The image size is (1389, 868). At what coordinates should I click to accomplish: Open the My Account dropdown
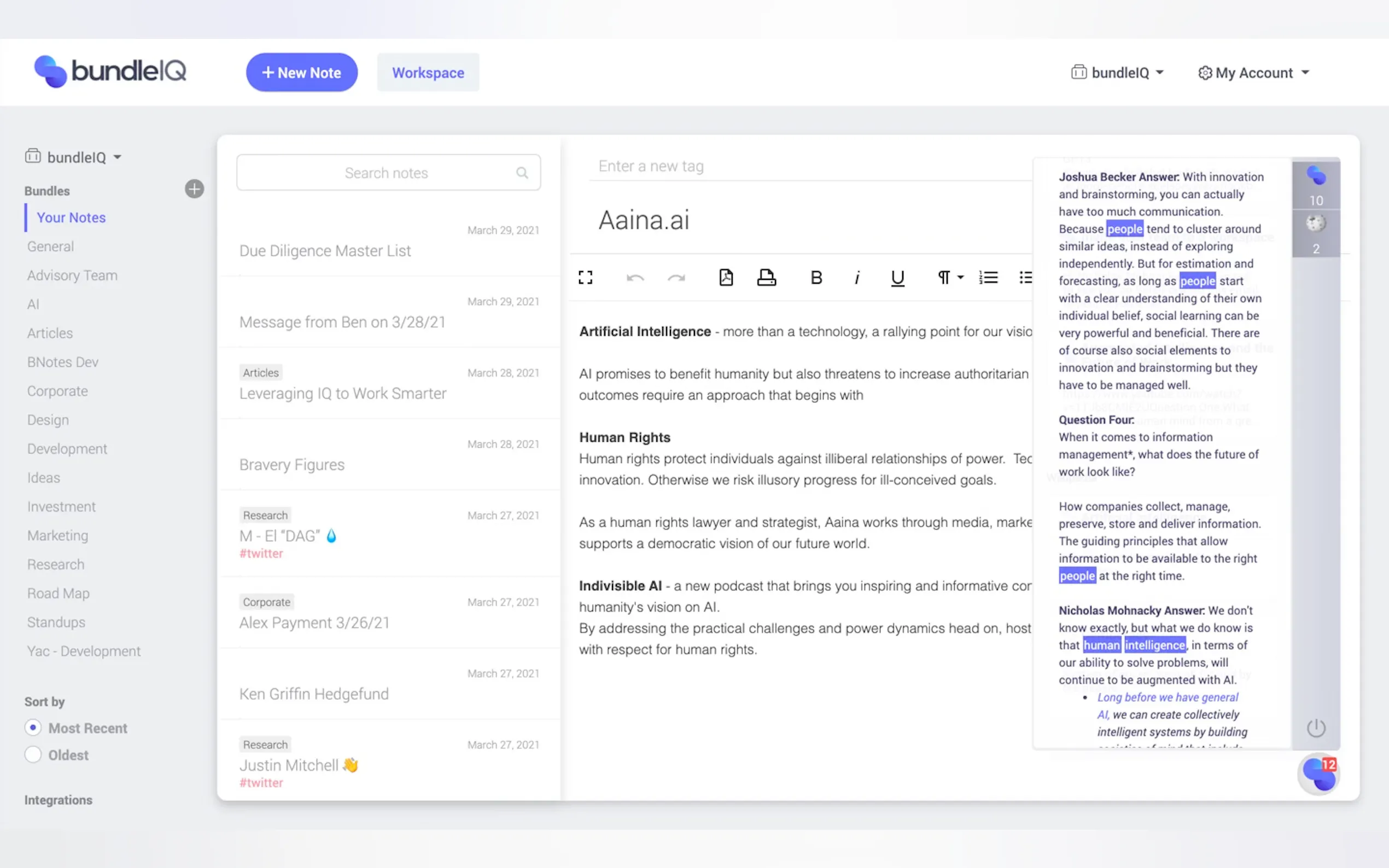(x=1253, y=73)
